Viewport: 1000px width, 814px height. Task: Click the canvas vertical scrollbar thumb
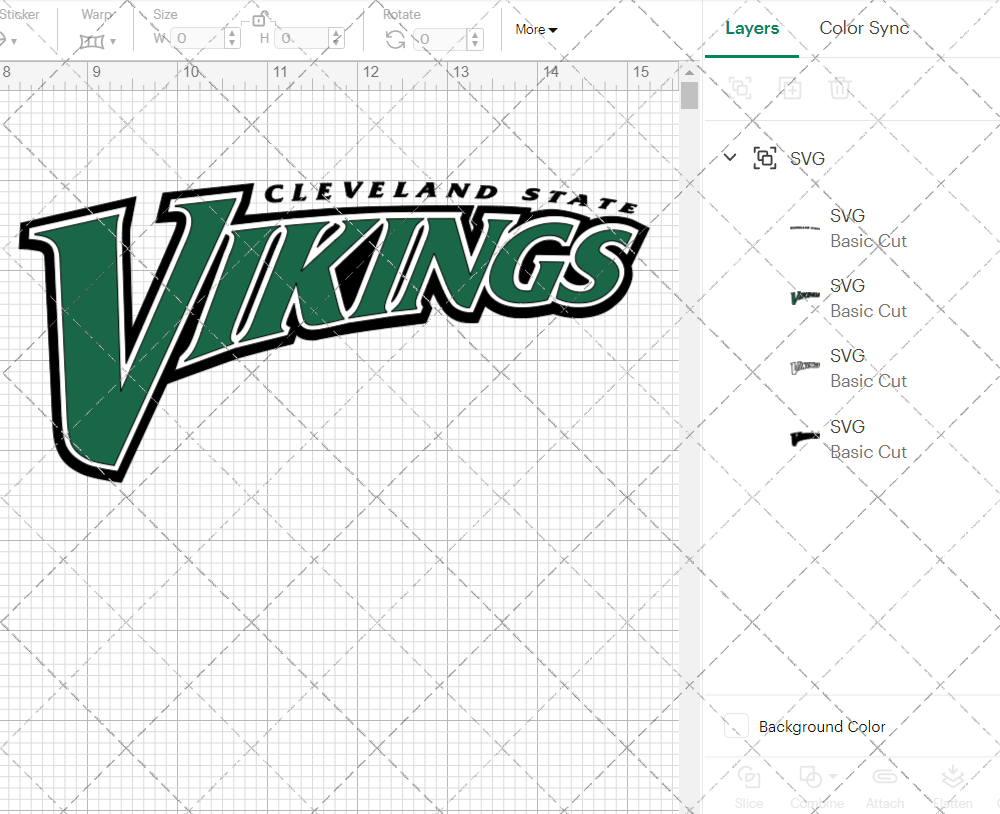click(689, 96)
